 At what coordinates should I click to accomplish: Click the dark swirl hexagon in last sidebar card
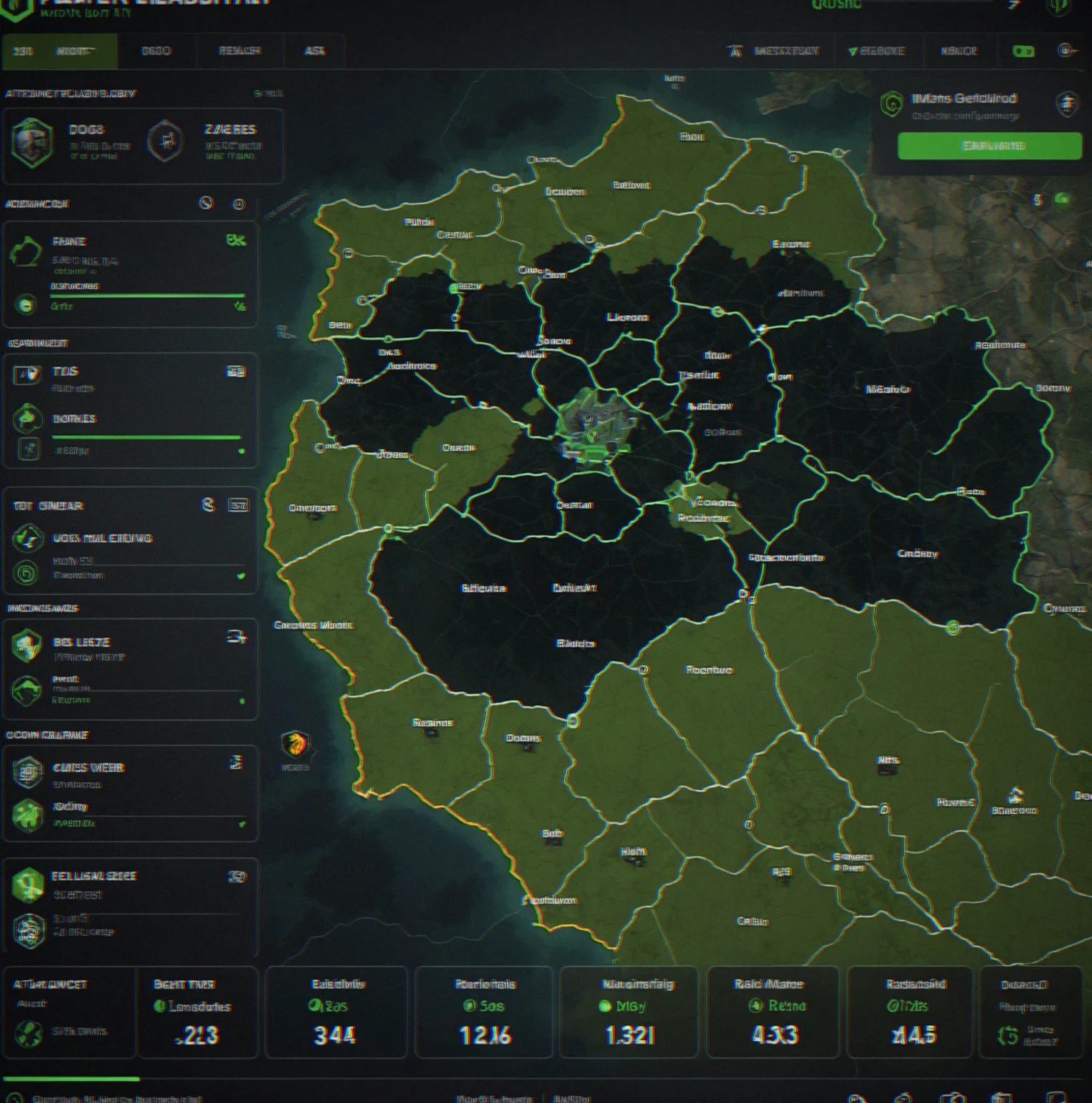point(29,930)
